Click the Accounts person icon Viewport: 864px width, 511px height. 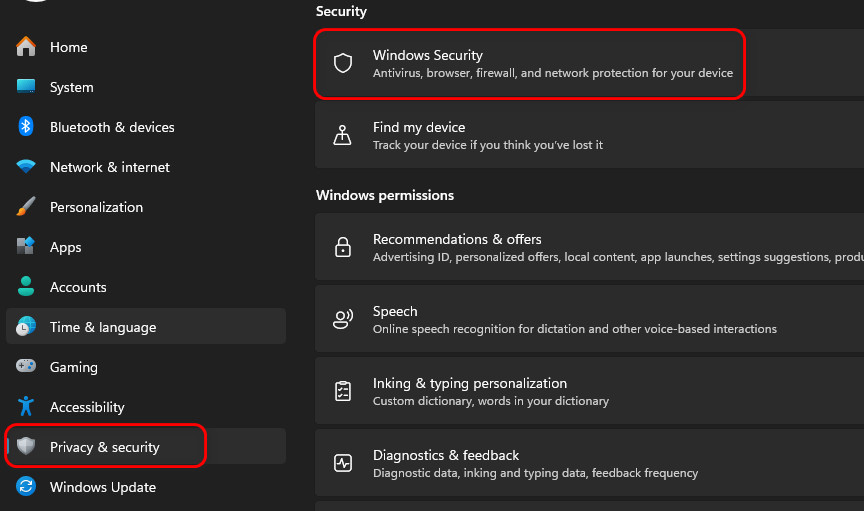pos(26,287)
